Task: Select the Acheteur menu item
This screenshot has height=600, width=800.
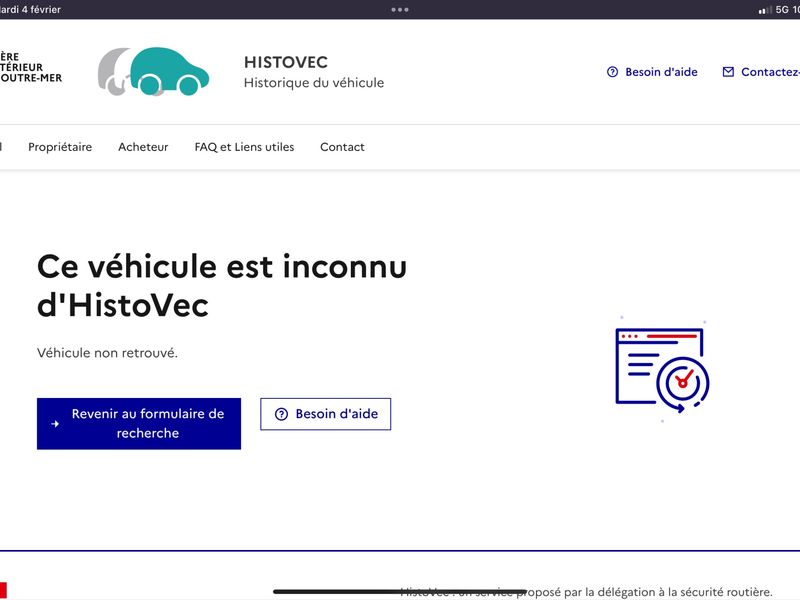Action: [143, 147]
